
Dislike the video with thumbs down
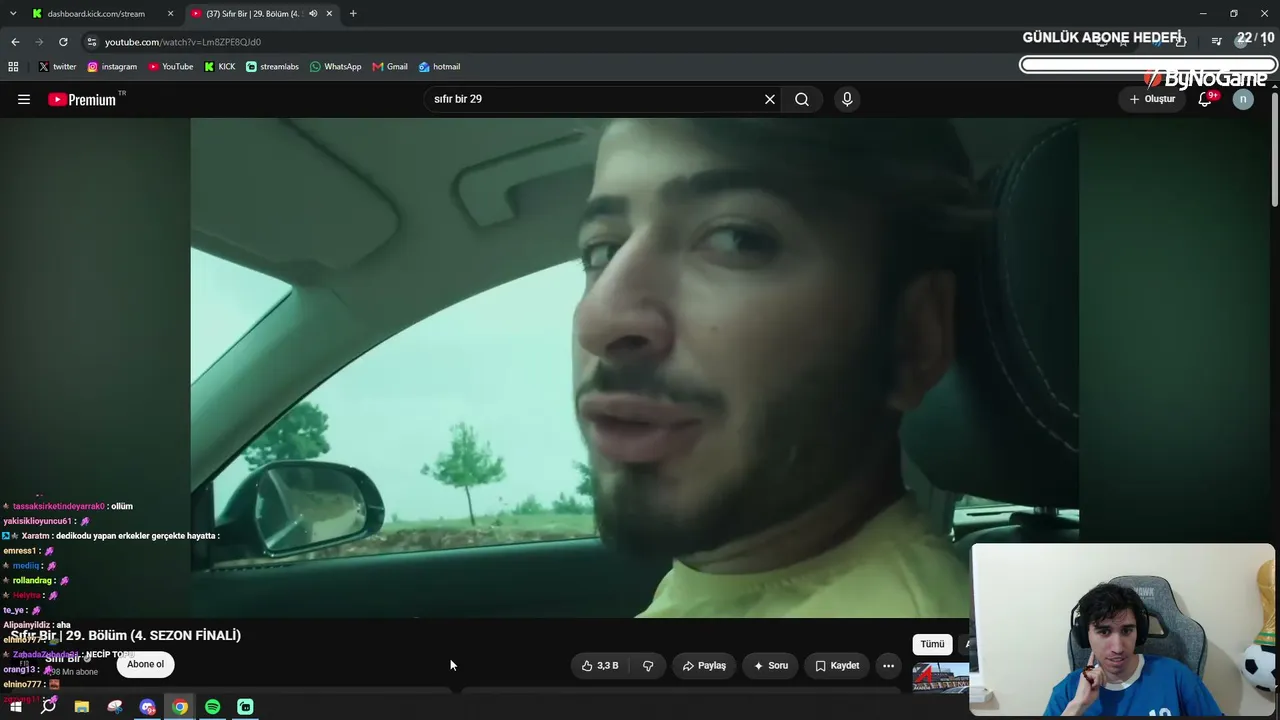click(648, 665)
